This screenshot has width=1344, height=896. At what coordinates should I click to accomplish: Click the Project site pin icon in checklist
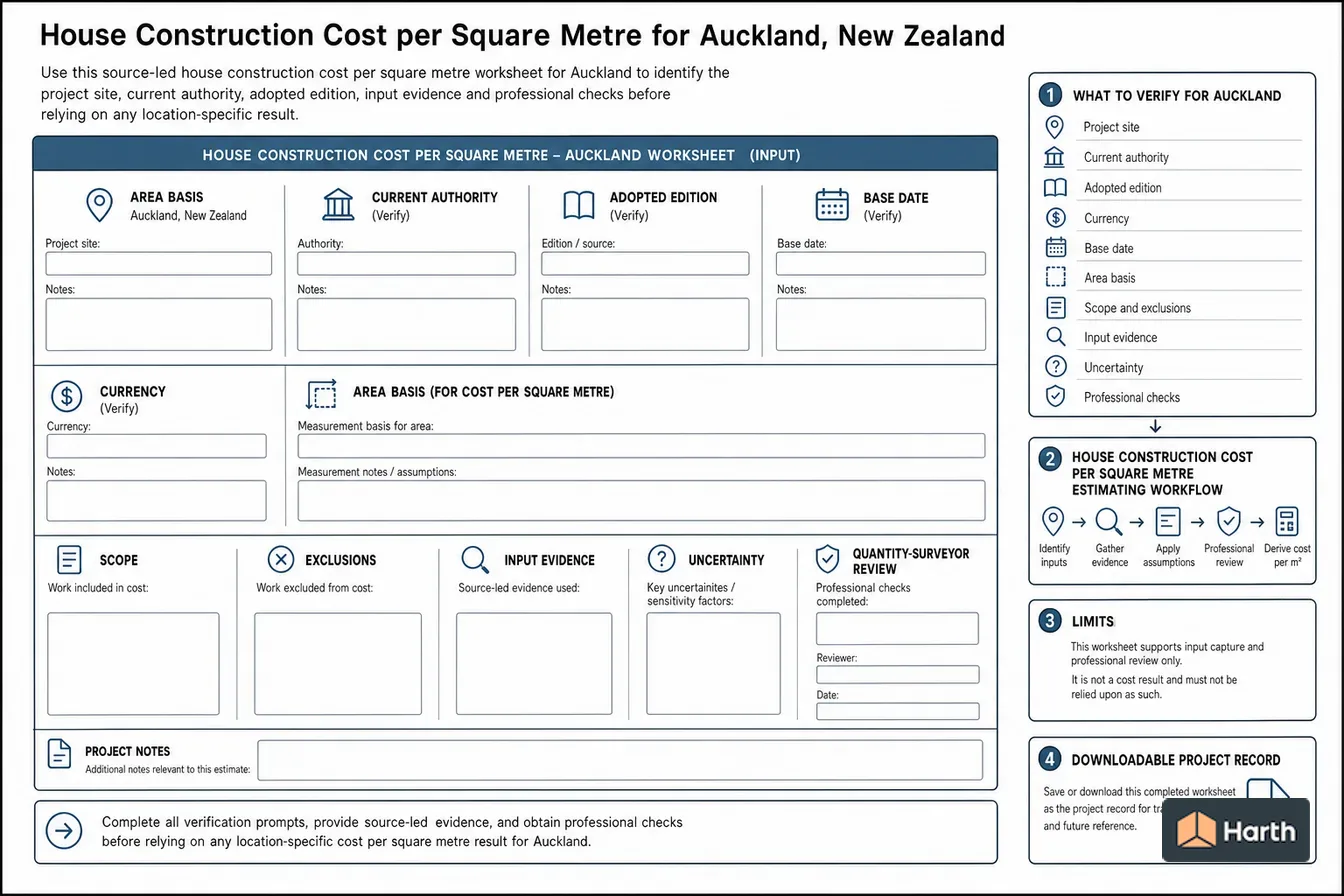(1054, 127)
